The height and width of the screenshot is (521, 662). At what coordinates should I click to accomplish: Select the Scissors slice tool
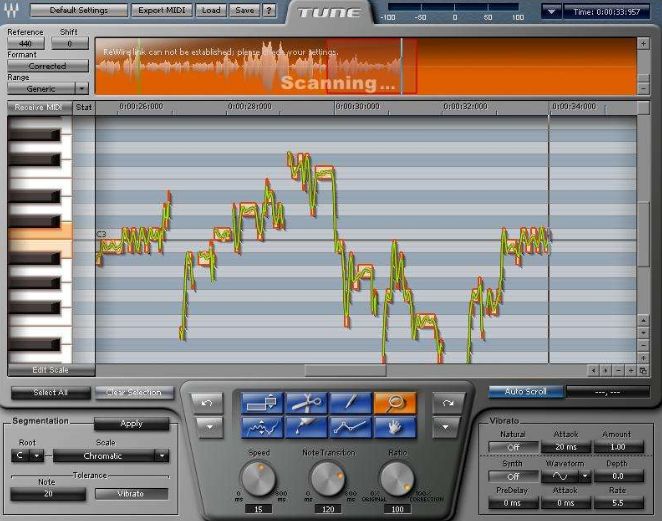[x=307, y=403]
